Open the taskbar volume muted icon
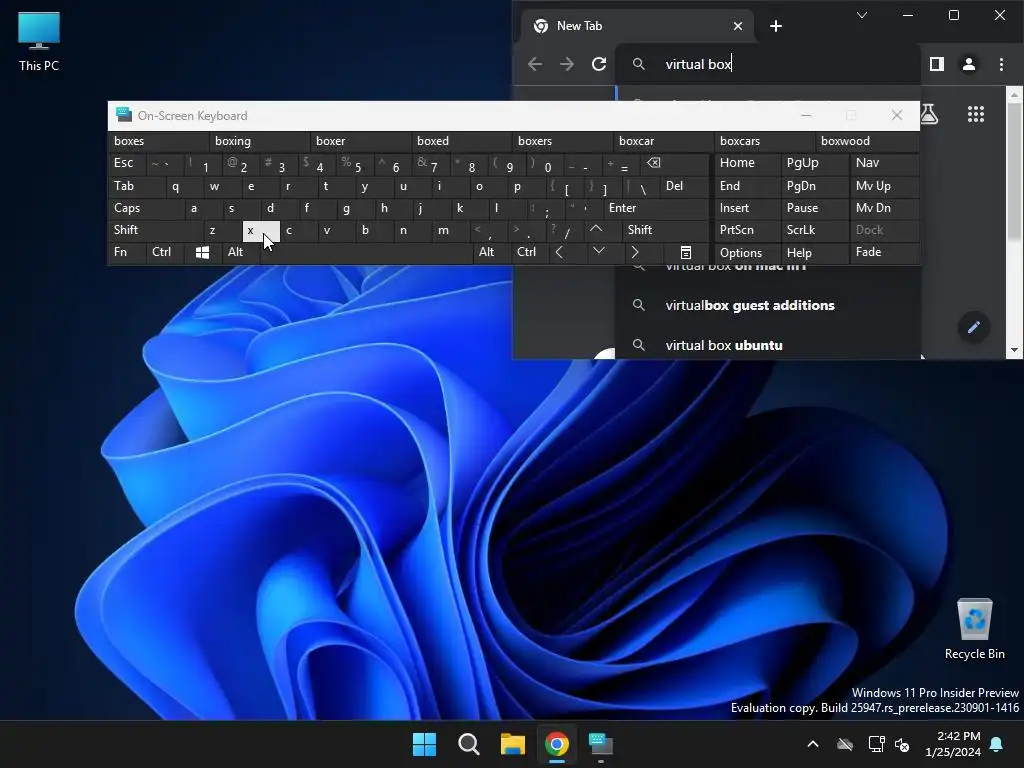Image resolution: width=1024 pixels, height=768 pixels. tap(902, 744)
